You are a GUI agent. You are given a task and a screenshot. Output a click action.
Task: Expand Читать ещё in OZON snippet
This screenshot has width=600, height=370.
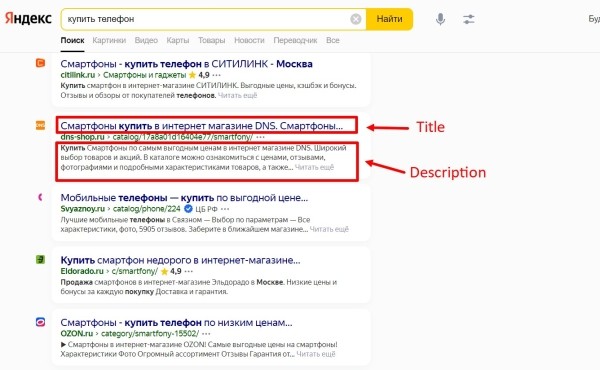pyautogui.click(x=316, y=354)
